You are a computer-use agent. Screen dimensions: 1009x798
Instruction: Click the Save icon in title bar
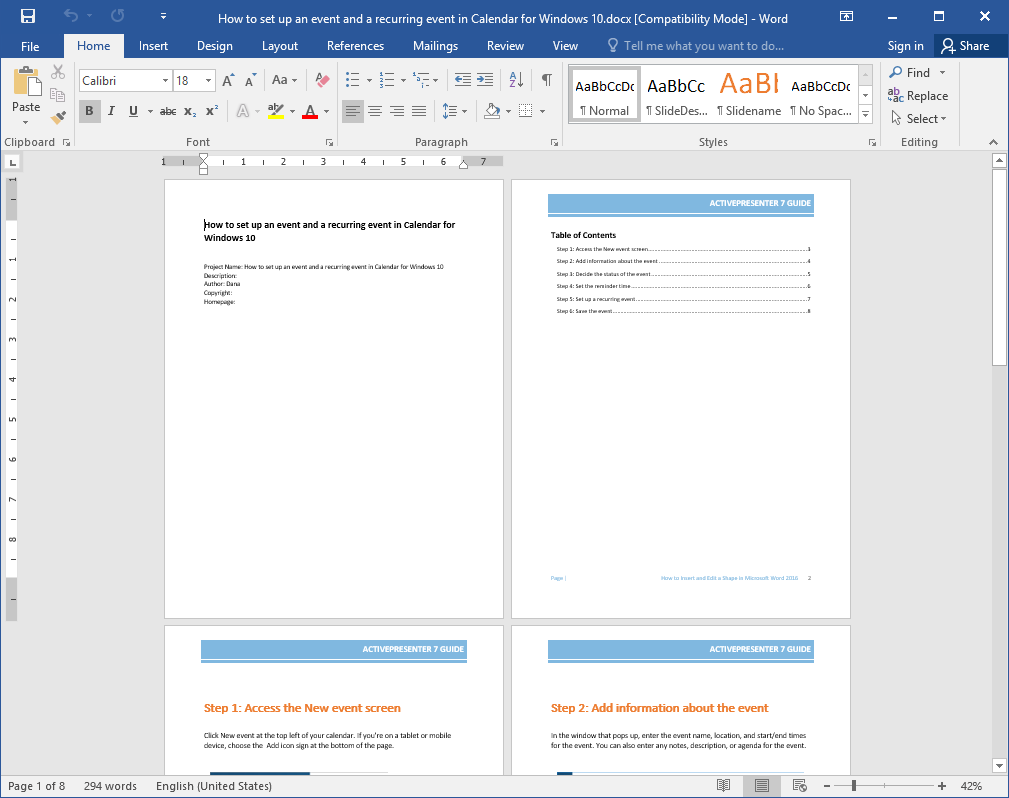click(28, 16)
